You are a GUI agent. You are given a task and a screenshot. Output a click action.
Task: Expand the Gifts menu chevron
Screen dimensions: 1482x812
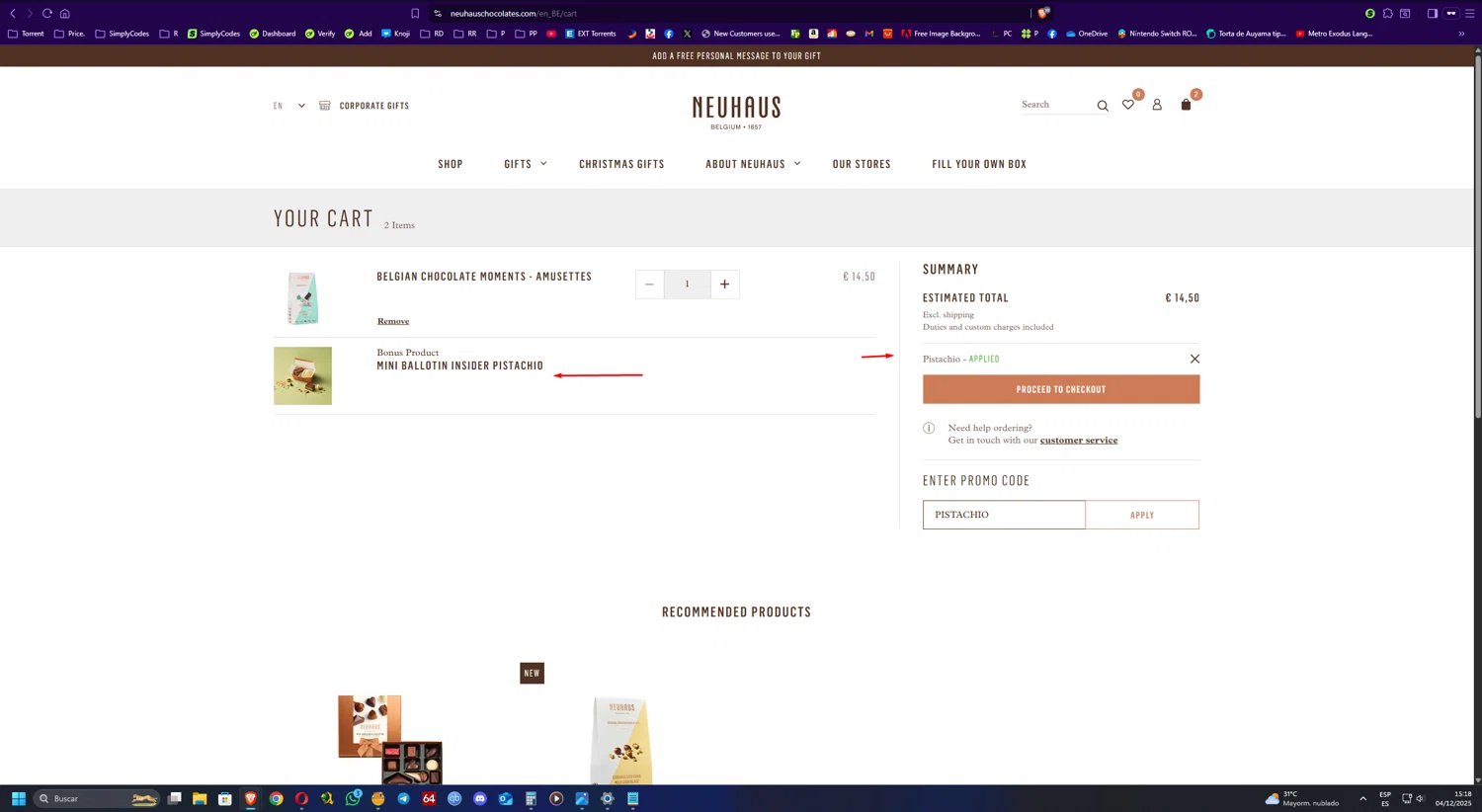pos(543,164)
